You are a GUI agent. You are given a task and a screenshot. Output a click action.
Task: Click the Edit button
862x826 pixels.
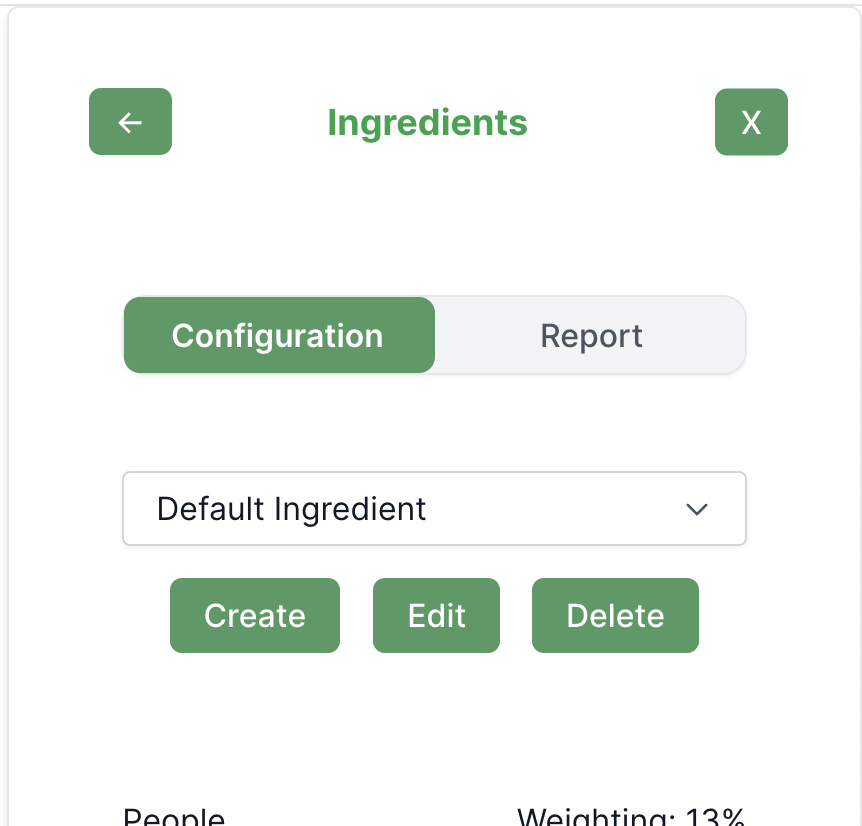click(x=436, y=616)
